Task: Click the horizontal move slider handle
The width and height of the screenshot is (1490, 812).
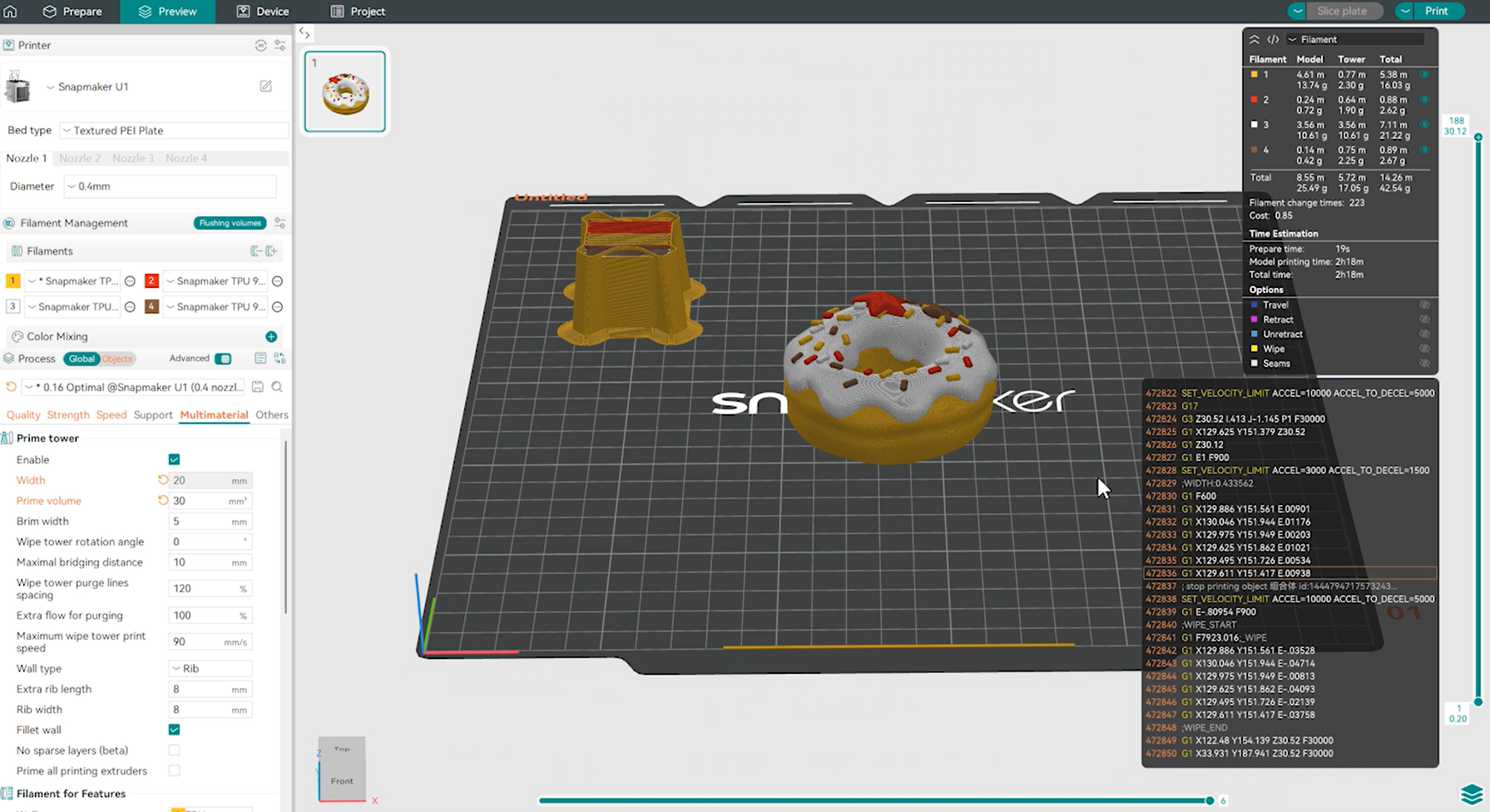Action: pos(1210,800)
